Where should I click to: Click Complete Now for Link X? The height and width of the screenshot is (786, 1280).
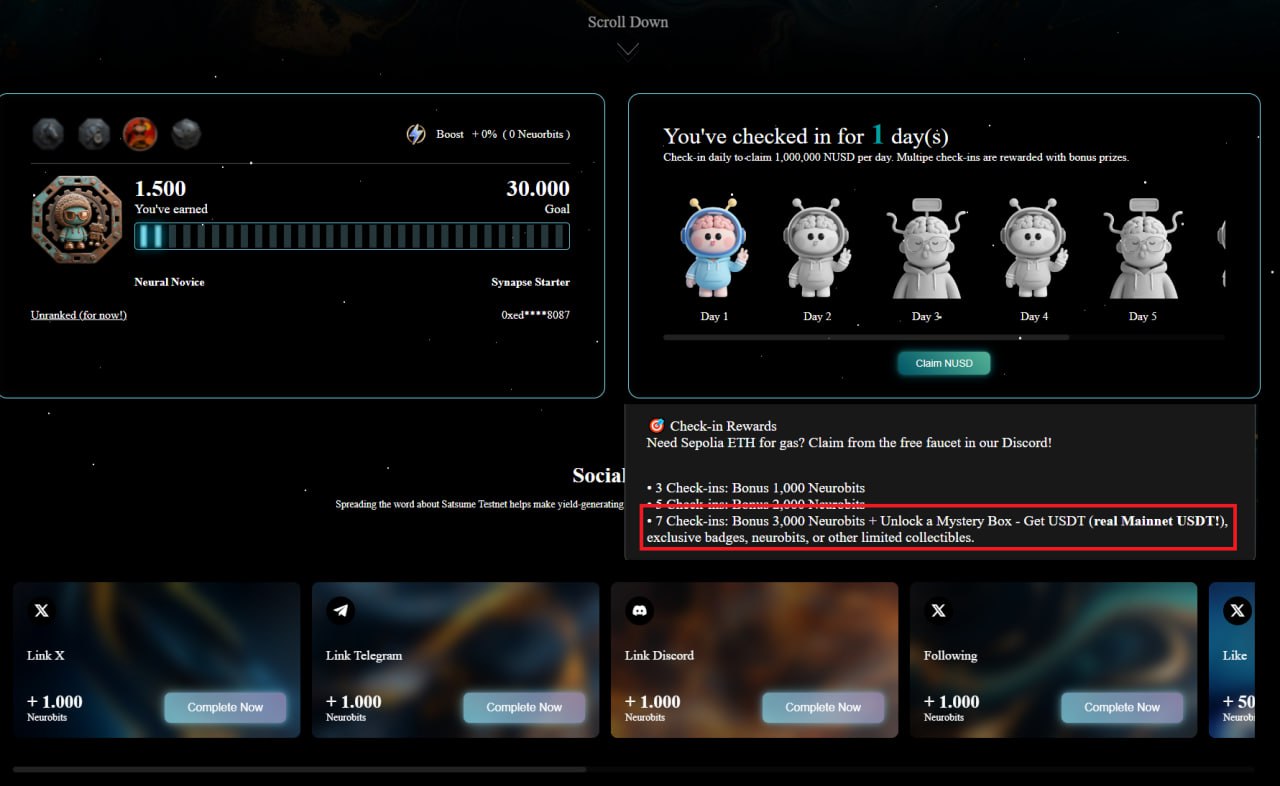(225, 707)
